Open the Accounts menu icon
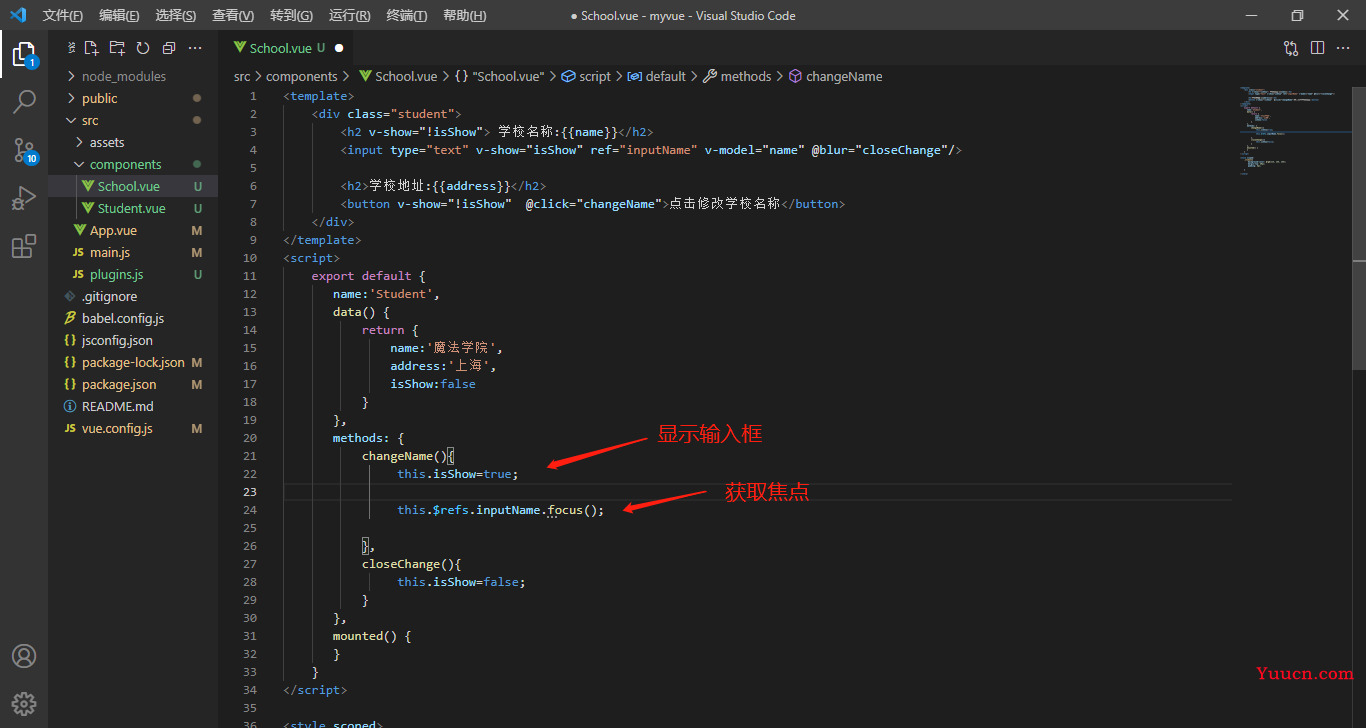Image resolution: width=1366 pixels, height=728 pixels. point(24,656)
